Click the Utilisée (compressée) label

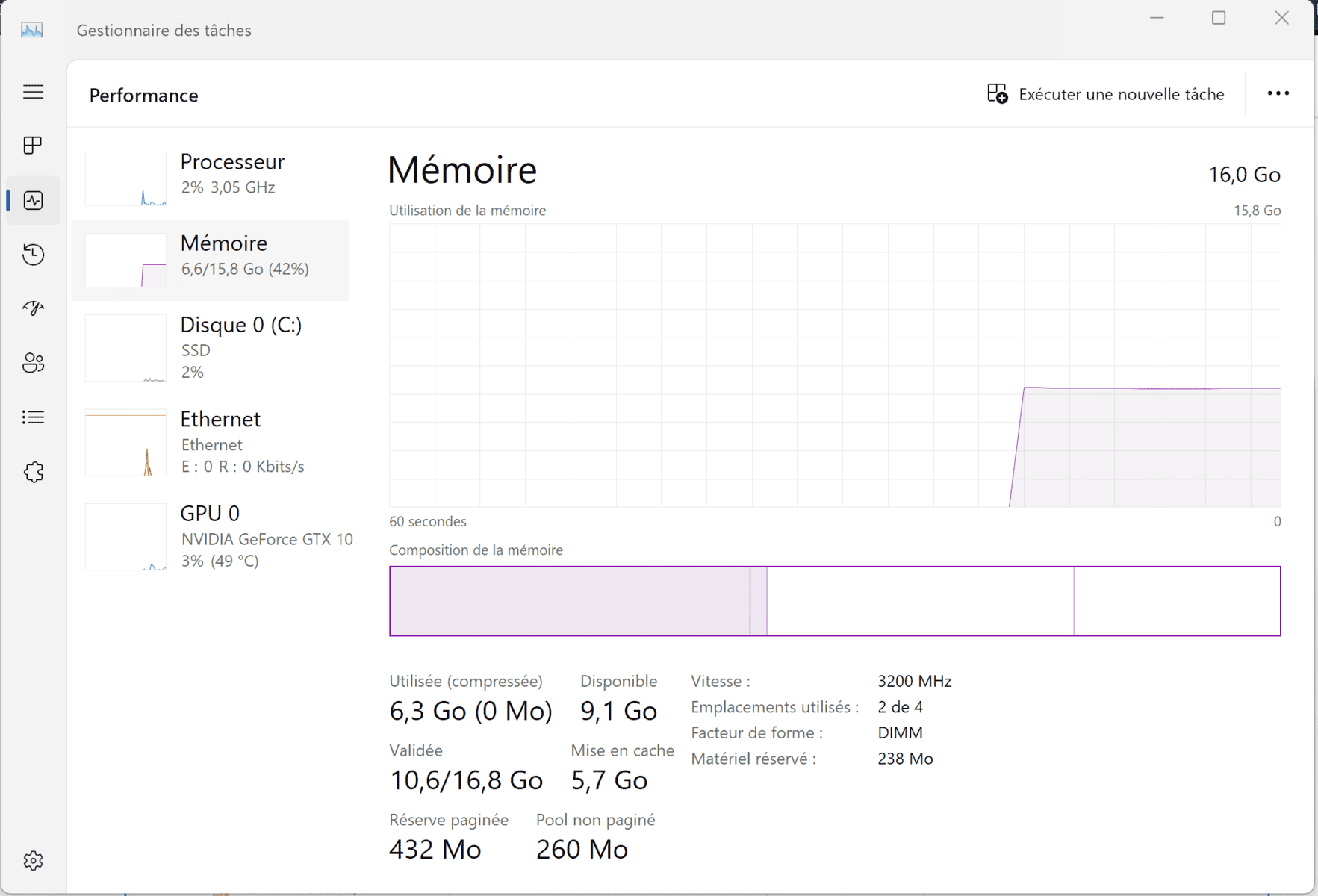[466, 681]
